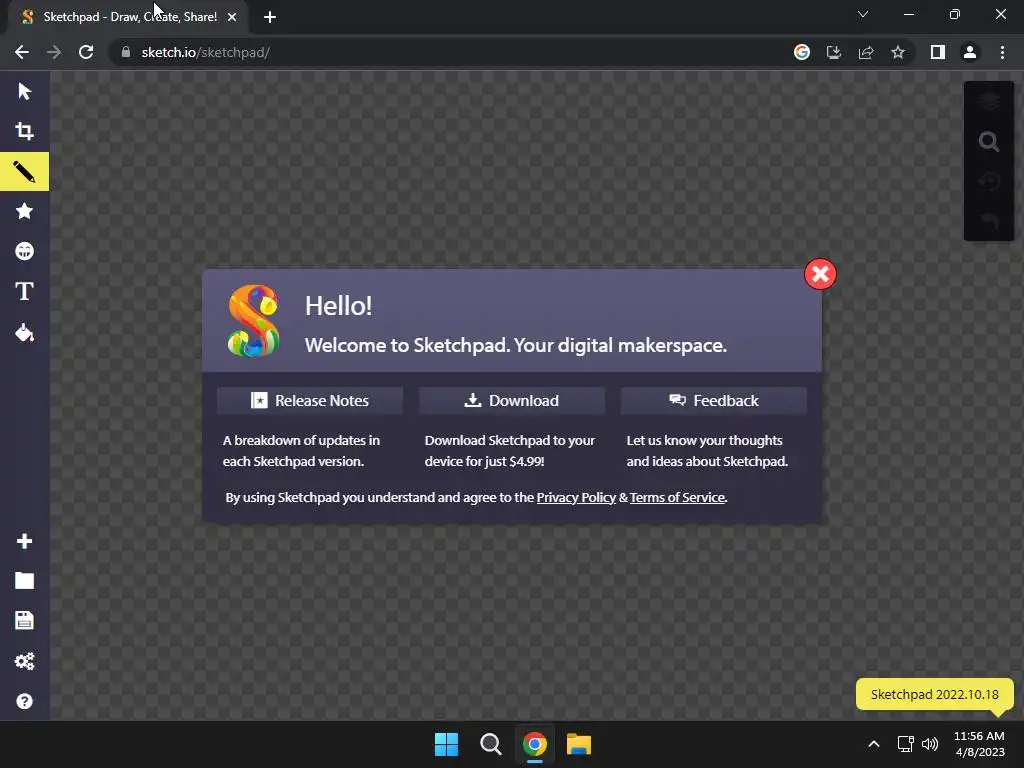1024x768 pixels.
Task: Pick the Paint Bucket fill tool
Action: point(24,332)
